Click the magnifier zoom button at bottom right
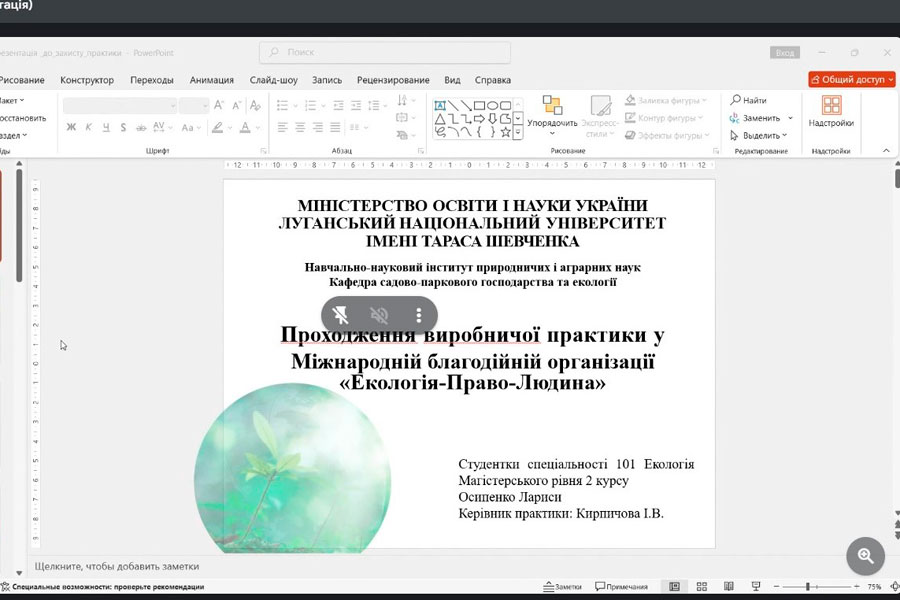This screenshot has width=900, height=600. (x=865, y=556)
